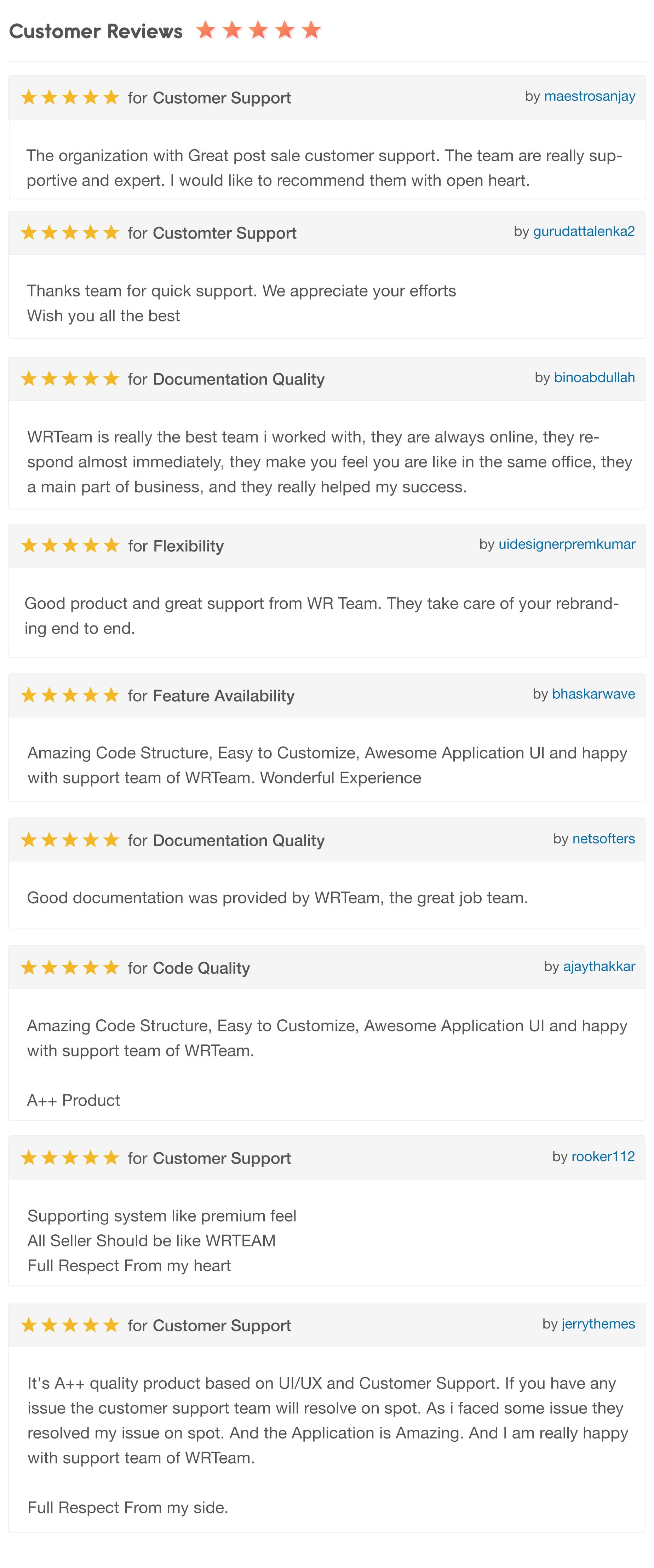Click binoabdullah's Documentation Quality review text
This screenshot has width=654, height=1568.
pyautogui.click(x=329, y=462)
